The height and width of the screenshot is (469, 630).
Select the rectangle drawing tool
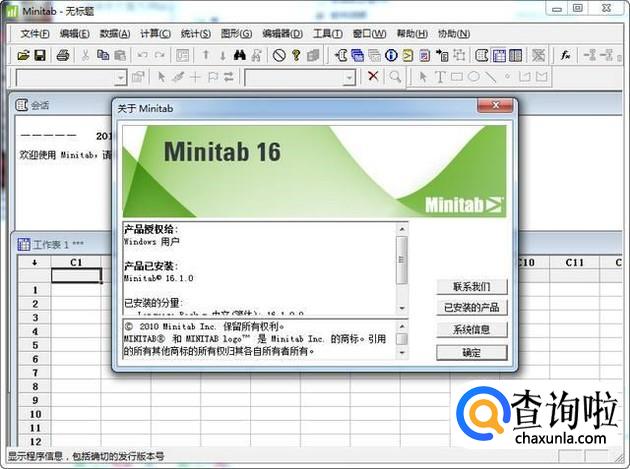coord(457,76)
